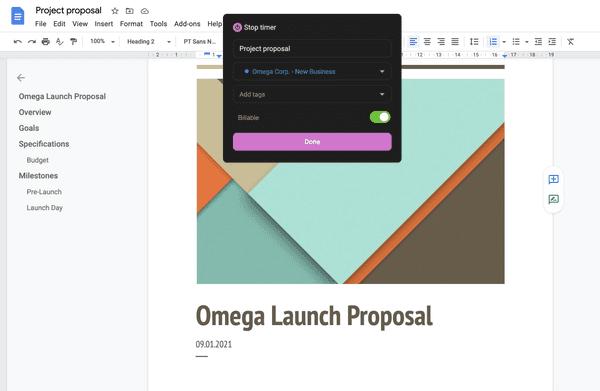Click the Omega Launch Proposal heading text

point(314,316)
